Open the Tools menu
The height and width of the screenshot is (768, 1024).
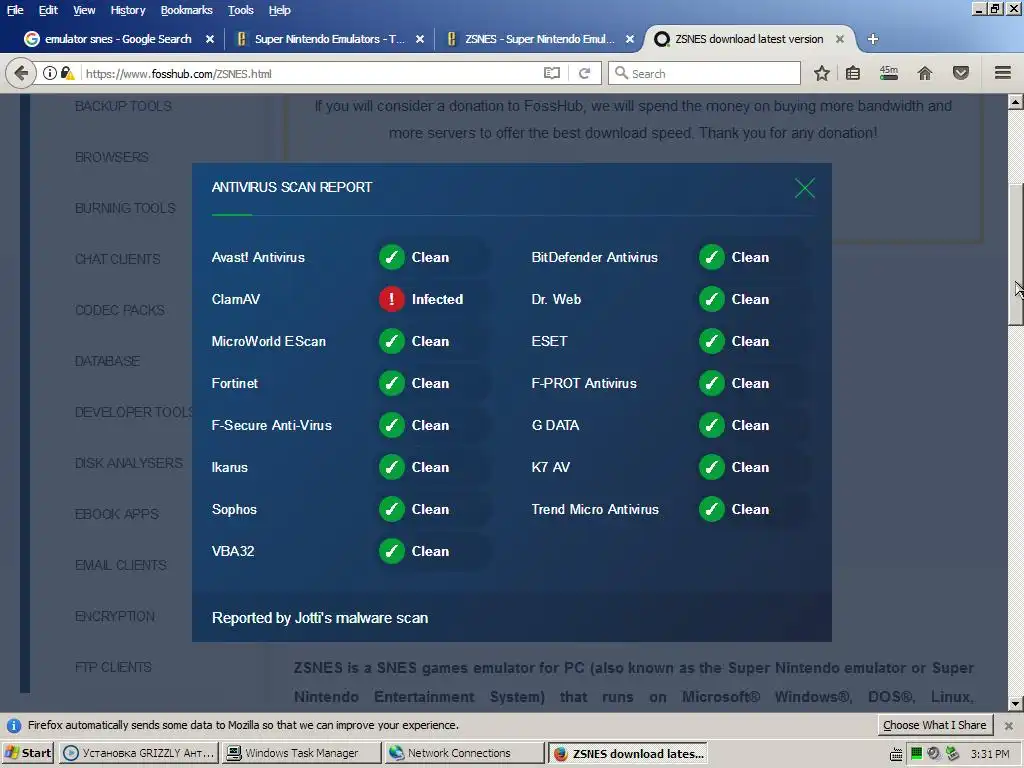click(x=240, y=10)
